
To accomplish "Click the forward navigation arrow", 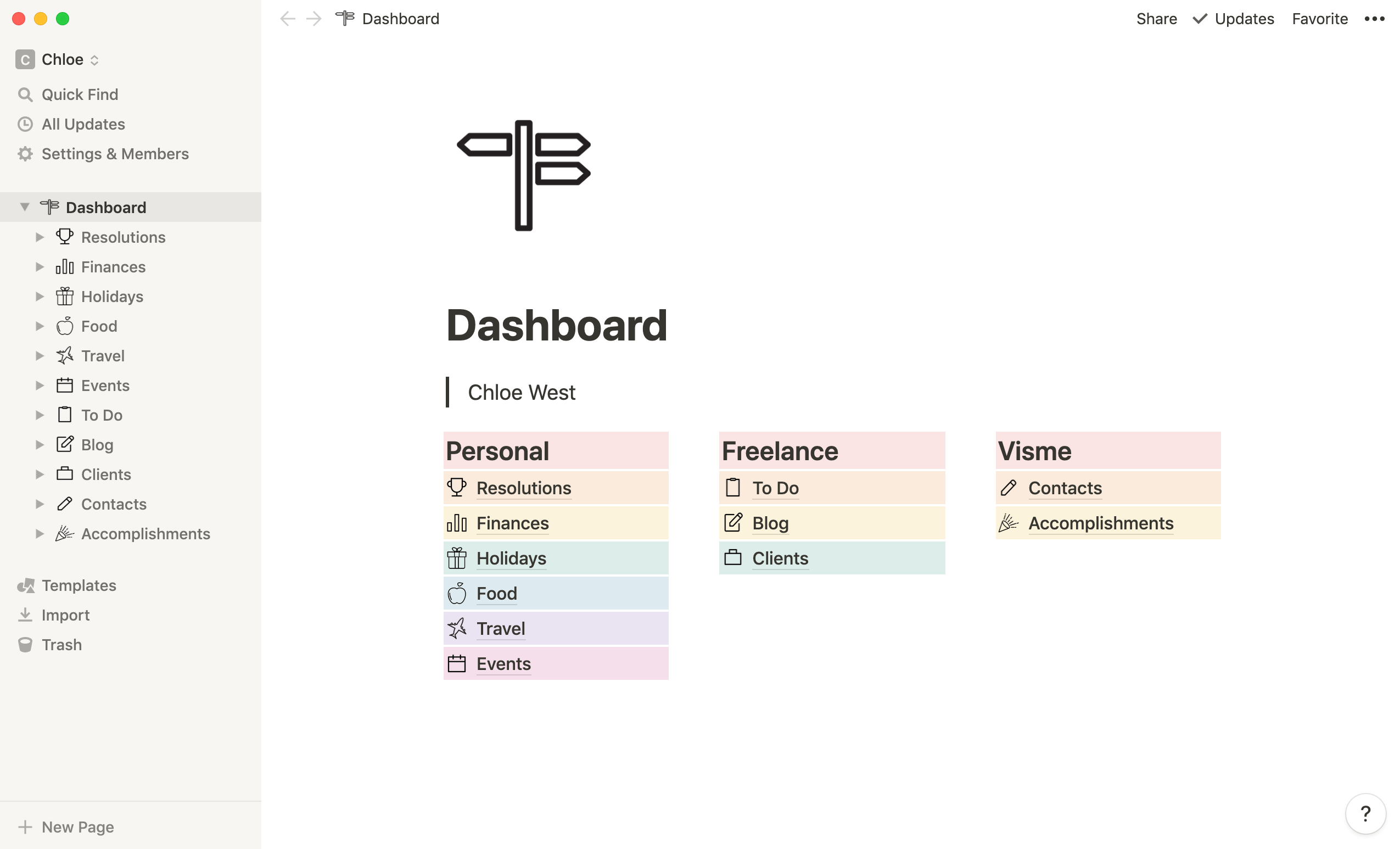I will click(313, 19).
